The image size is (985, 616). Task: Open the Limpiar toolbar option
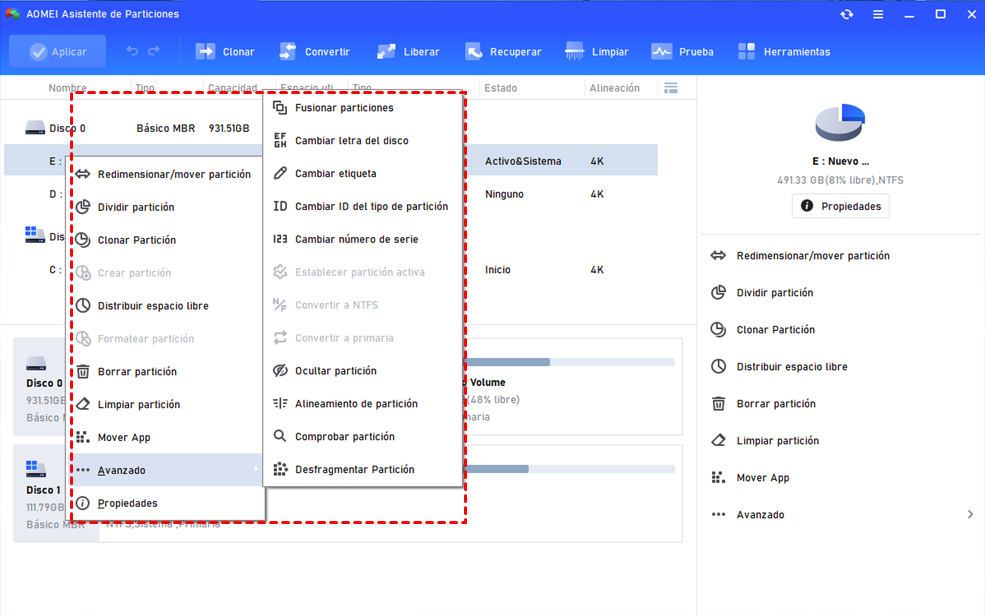(x=597, y=51)
